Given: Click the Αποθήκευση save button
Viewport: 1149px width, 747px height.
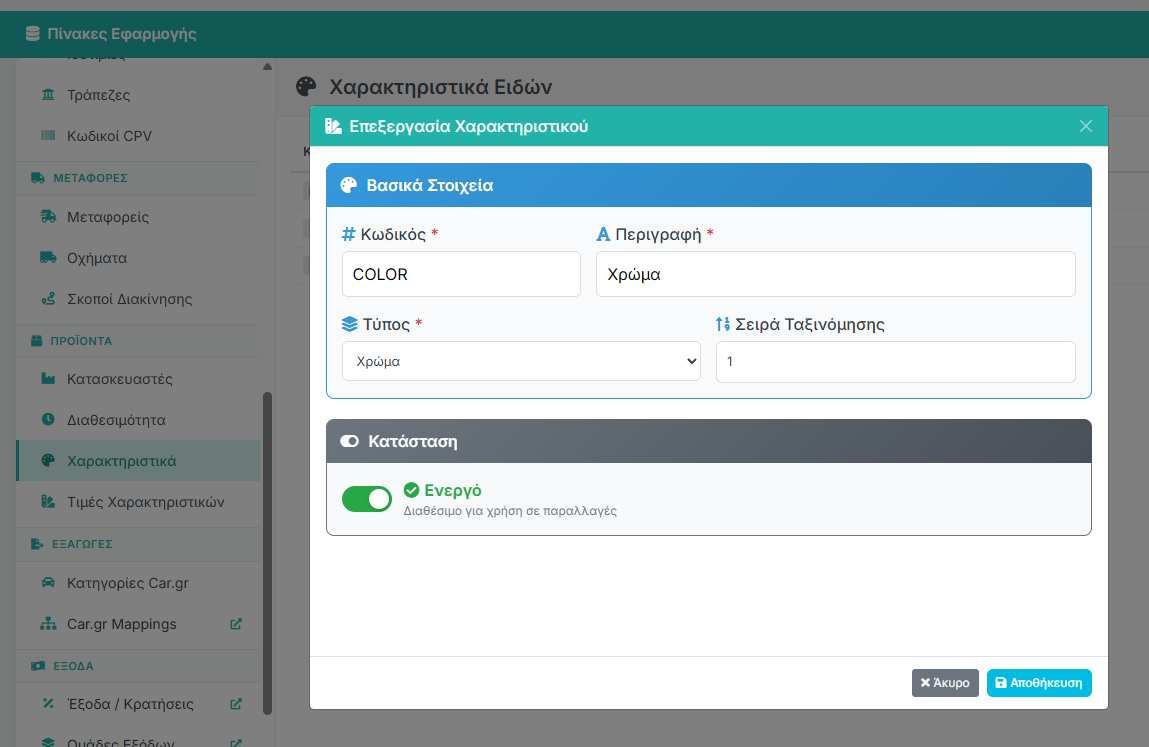Looking at the screenshot, I should pyautogui.click(x=1039, y=682).
